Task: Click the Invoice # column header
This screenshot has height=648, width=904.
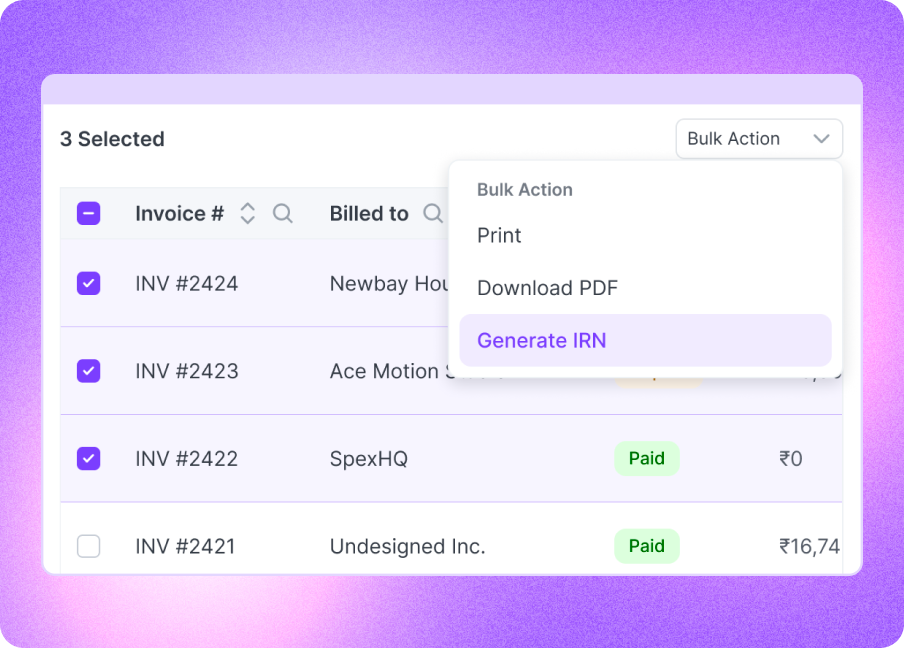Action: tap(179, 213)
